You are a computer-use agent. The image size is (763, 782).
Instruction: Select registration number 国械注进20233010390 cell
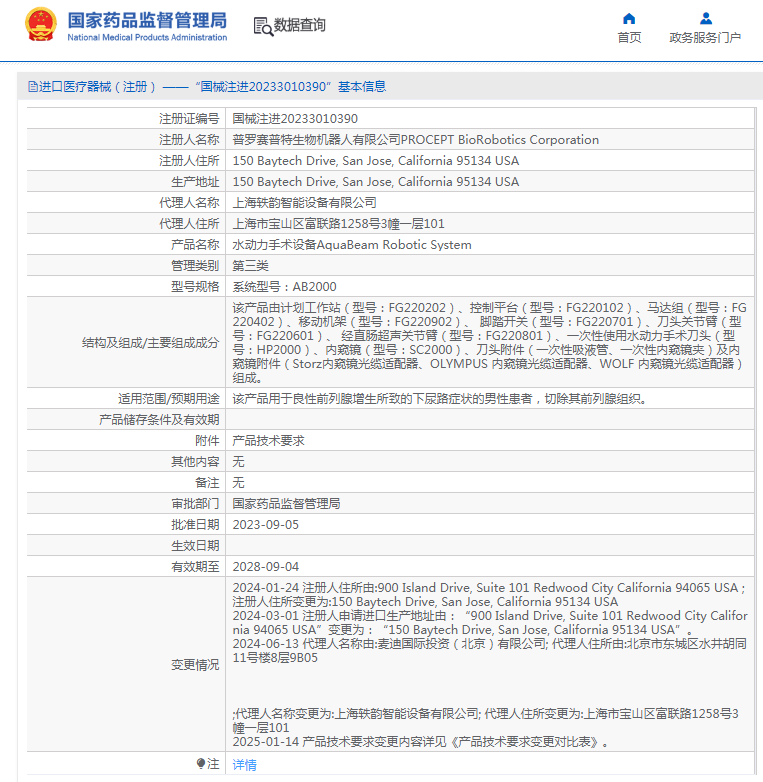(x=295, y=119)
